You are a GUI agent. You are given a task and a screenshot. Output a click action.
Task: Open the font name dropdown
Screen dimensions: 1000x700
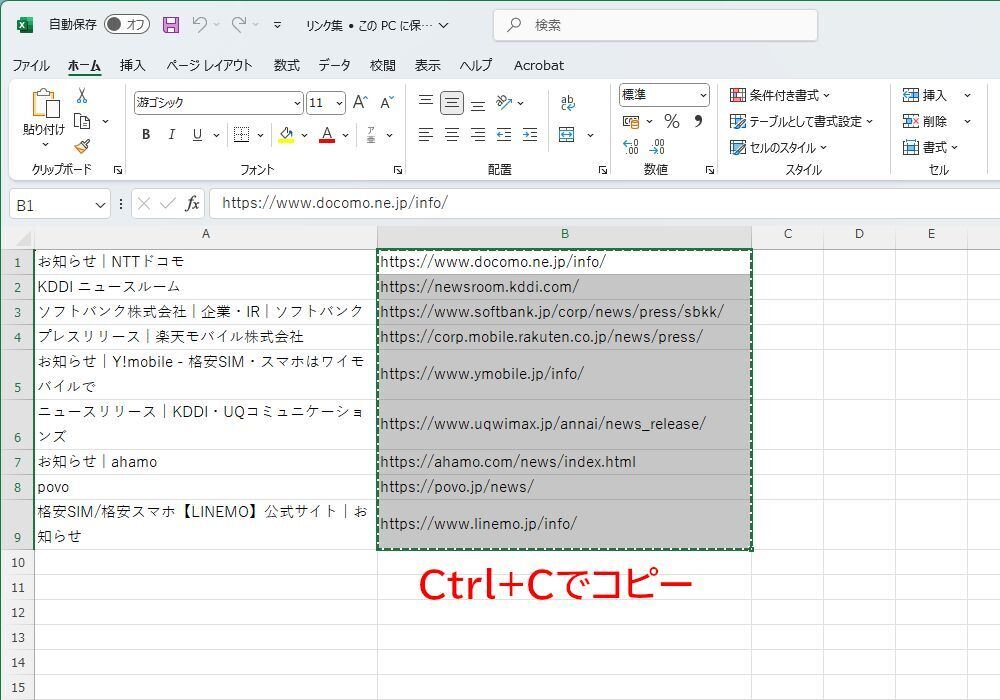point(297,103)
